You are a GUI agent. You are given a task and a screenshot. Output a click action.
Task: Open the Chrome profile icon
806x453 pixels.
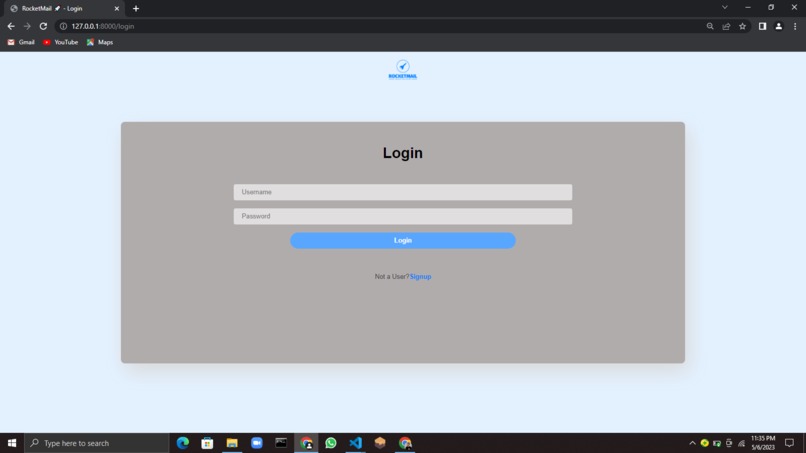(779, 26)
